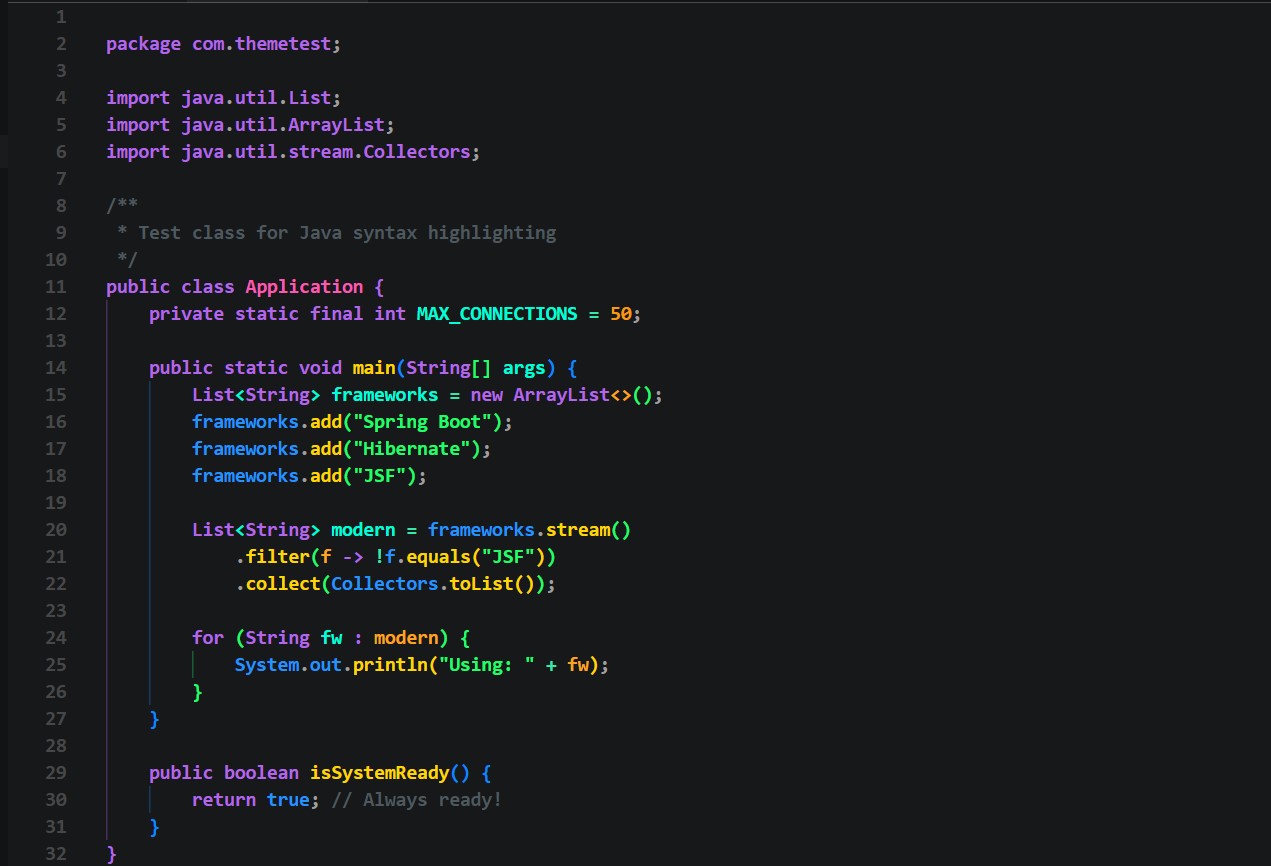Click the 'for' keyword on line 24
Screen dimensions: 1271x866
click(x=208, y=638)
